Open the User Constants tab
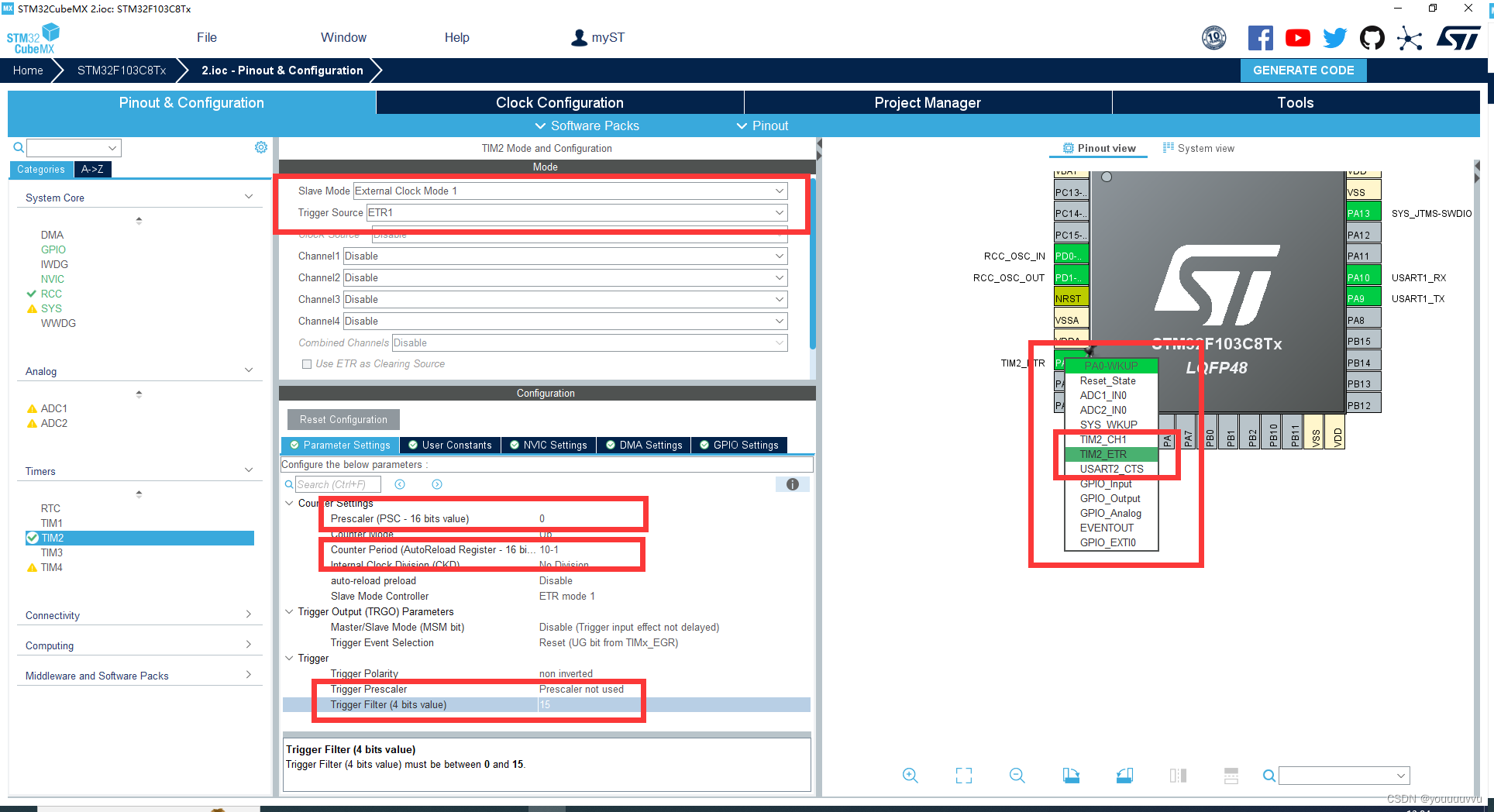 click(450, 445)
